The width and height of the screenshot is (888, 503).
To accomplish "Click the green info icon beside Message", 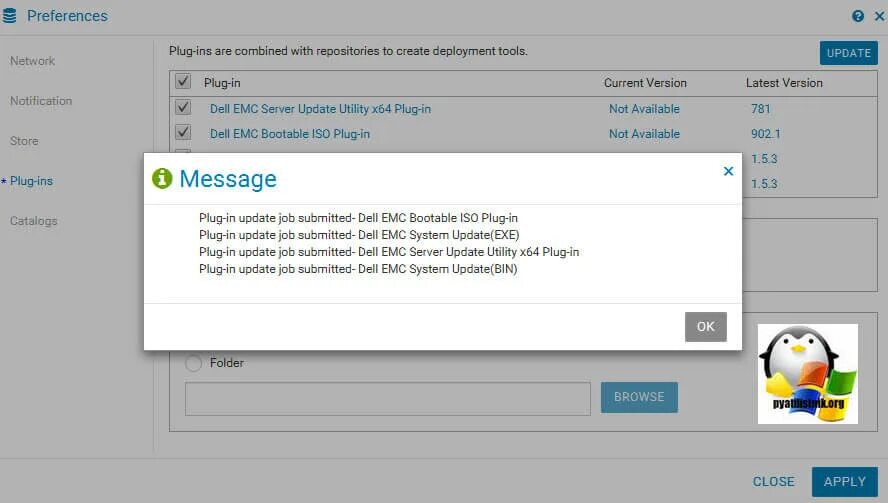I will click(x=162, y=178).
